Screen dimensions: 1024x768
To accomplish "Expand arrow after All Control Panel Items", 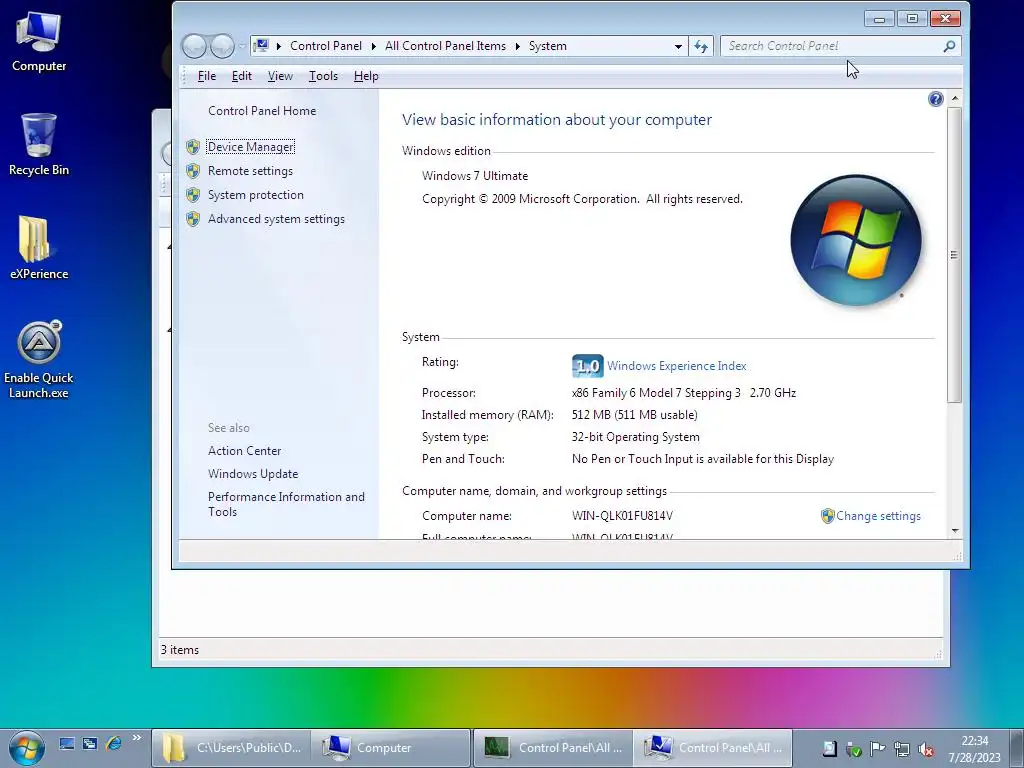I will coord(517,46).
